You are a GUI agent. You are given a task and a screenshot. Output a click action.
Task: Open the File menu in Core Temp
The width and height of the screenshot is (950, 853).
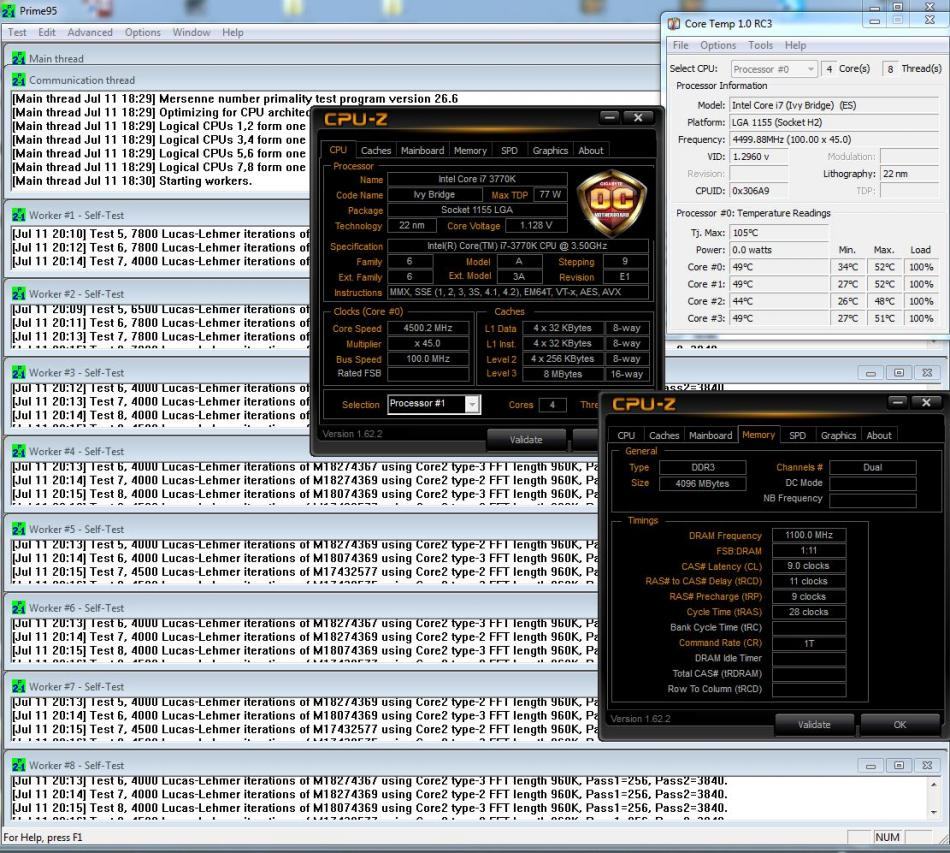pos(680,45)
